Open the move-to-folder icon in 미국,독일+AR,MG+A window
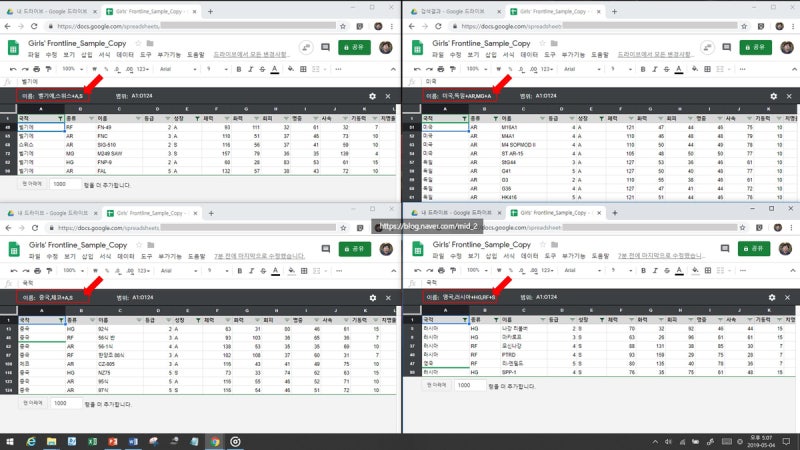This screenshot has width=800, height=450. point(554,43)
